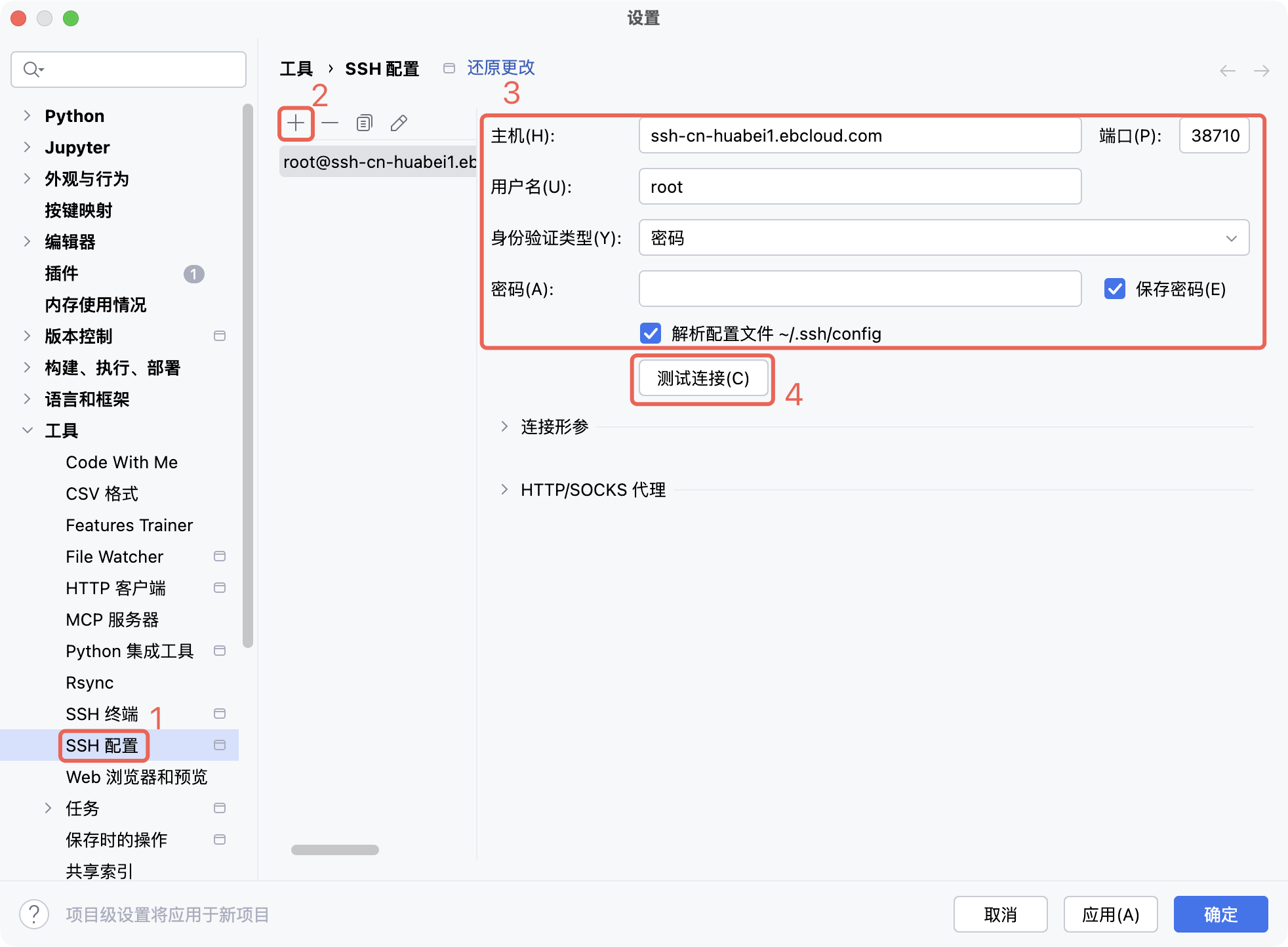Click the plus icon to add SSH configuration

296,123
